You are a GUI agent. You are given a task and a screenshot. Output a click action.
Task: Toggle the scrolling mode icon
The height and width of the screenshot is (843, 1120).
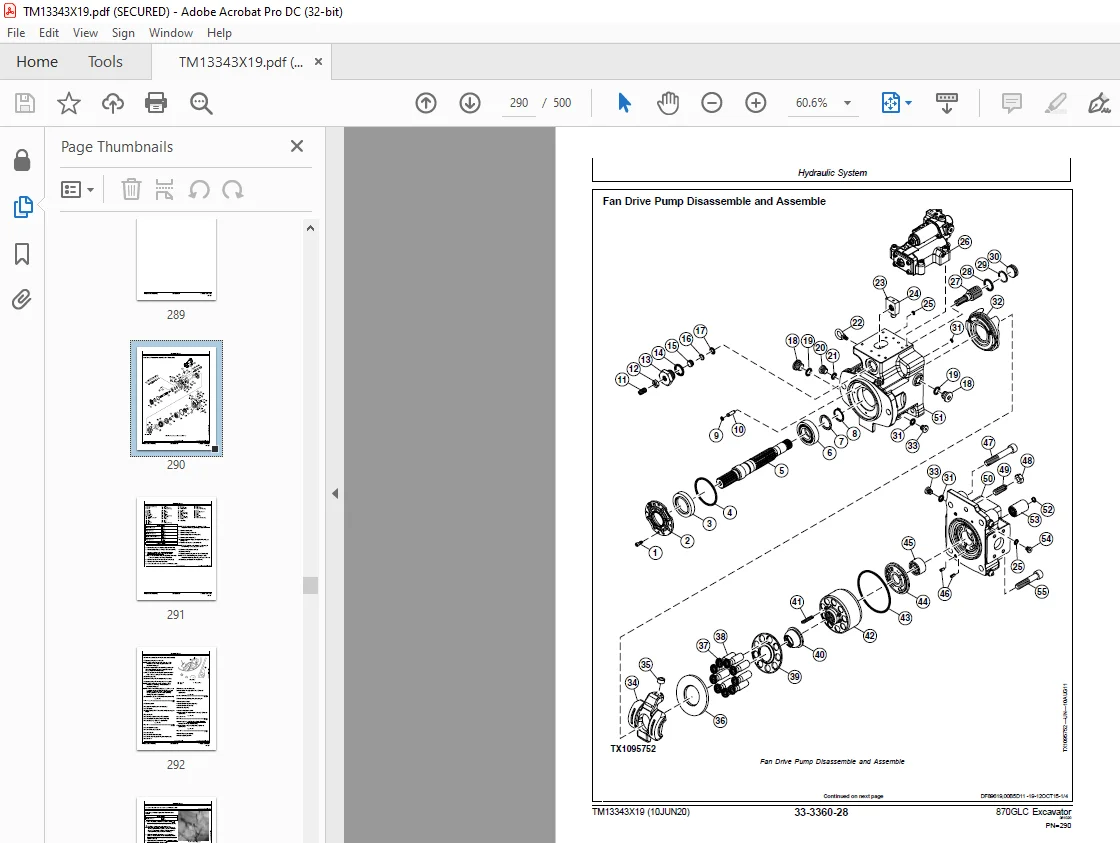[946, 103]
